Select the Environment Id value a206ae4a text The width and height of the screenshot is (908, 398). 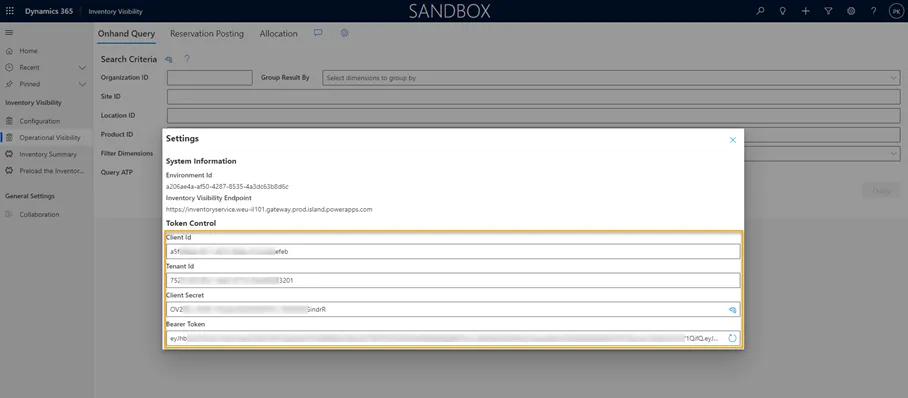227,187
